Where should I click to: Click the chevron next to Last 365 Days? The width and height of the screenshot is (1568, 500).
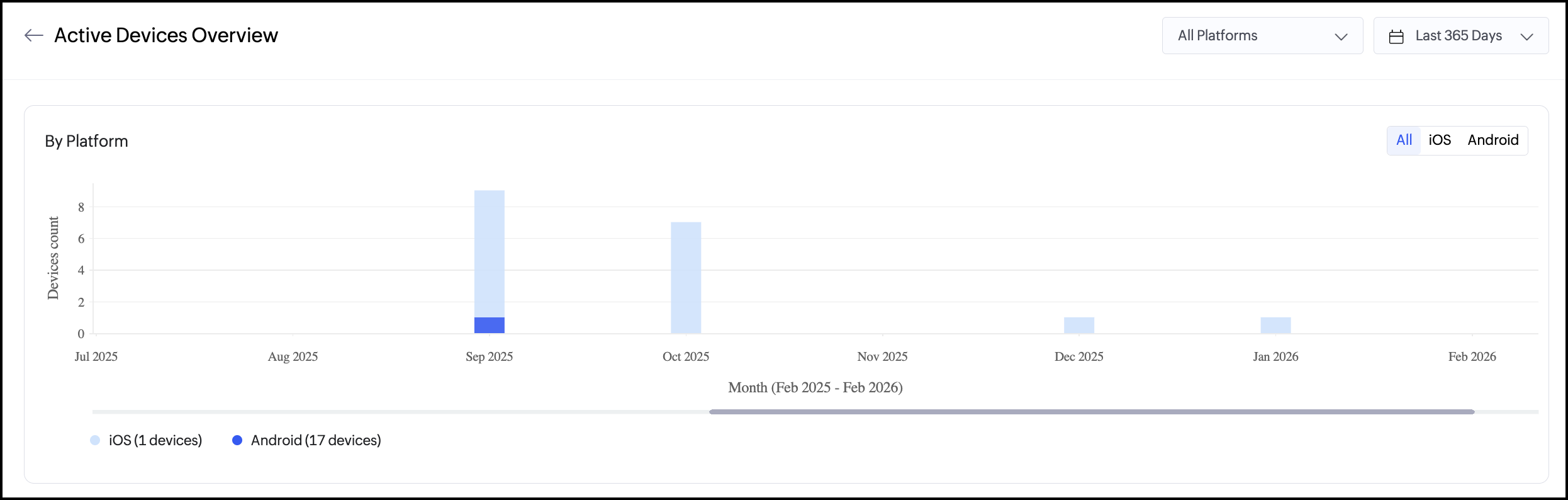pos(1526,37)
